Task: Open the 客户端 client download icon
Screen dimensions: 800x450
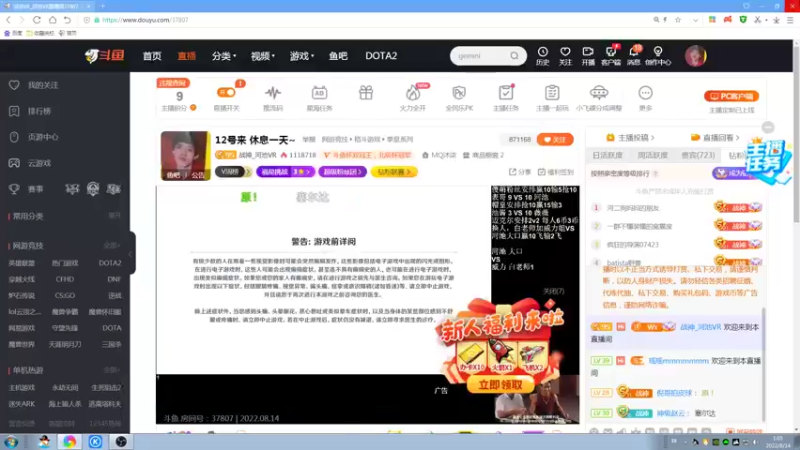Action: coord(611,56)
